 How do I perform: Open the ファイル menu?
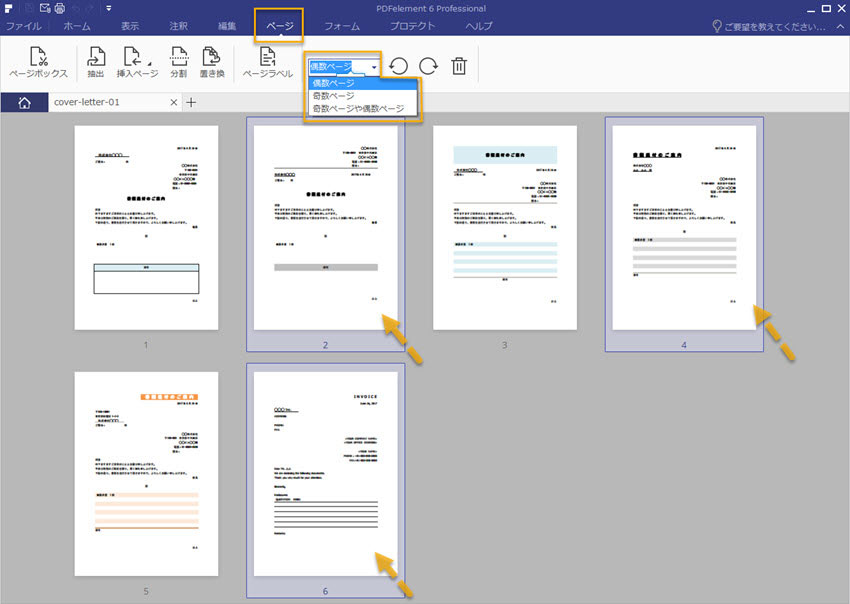point(23,26)
